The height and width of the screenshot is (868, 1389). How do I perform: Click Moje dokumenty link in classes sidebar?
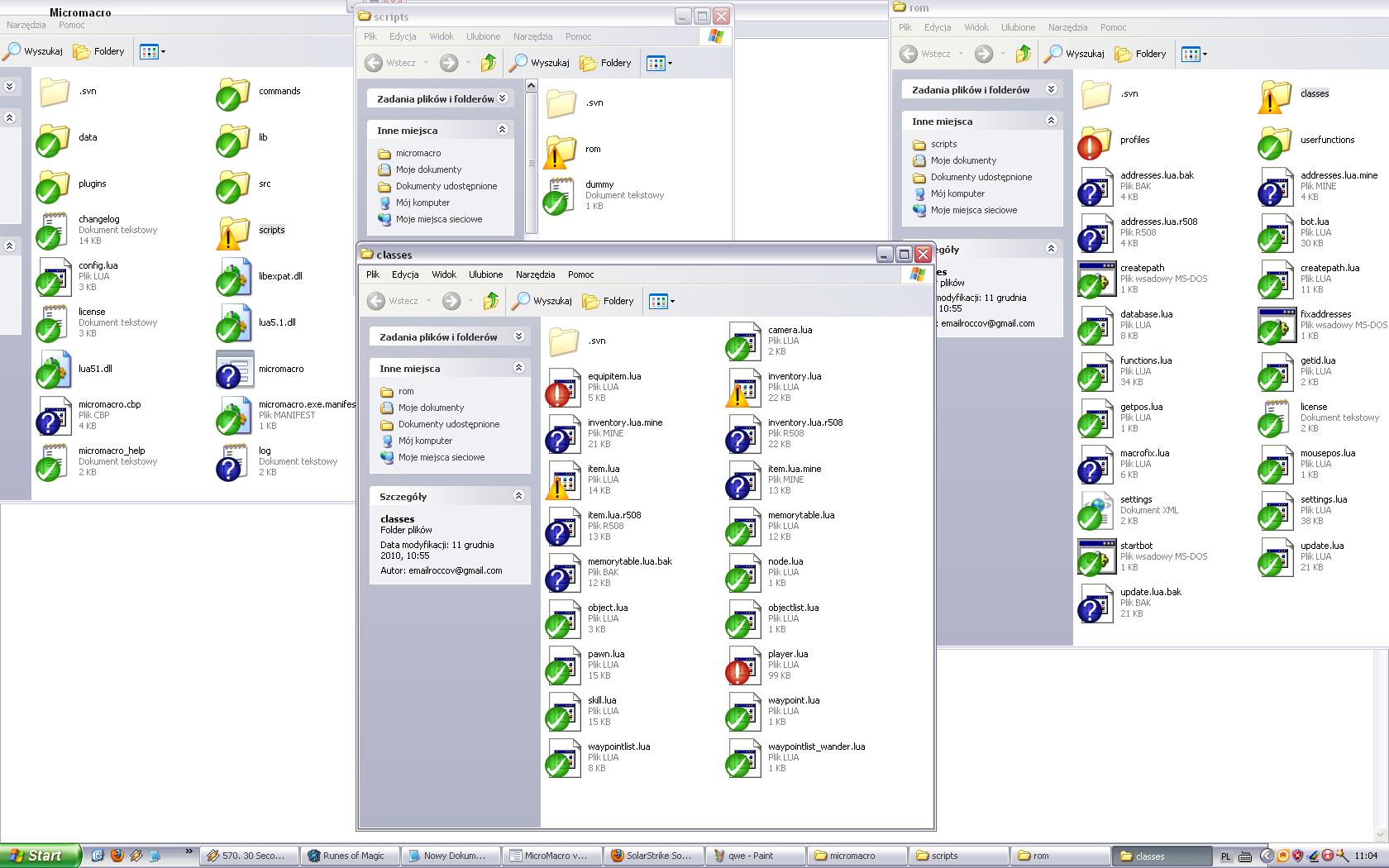431,408
